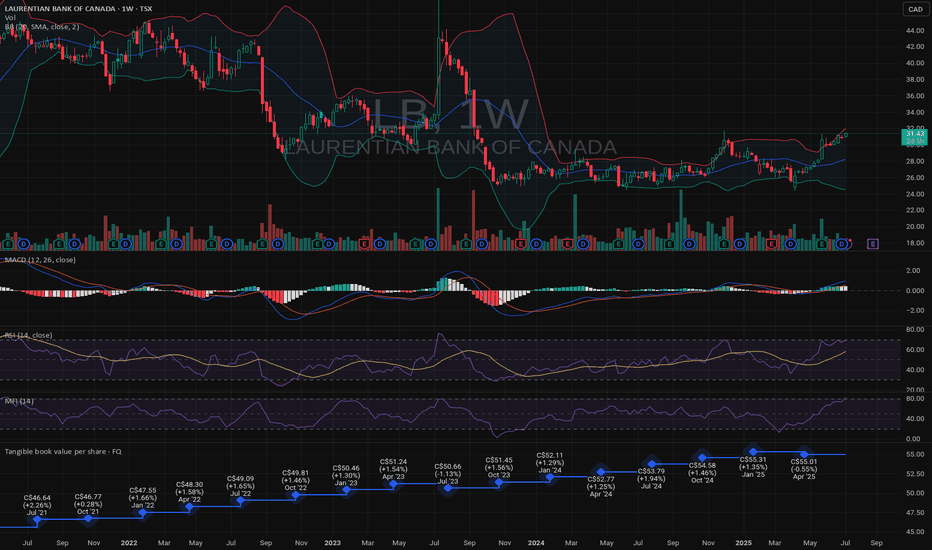Click the green earnings E marker near June 2025
The height and width of the screenshot is (550, 932).
[822, 244]
